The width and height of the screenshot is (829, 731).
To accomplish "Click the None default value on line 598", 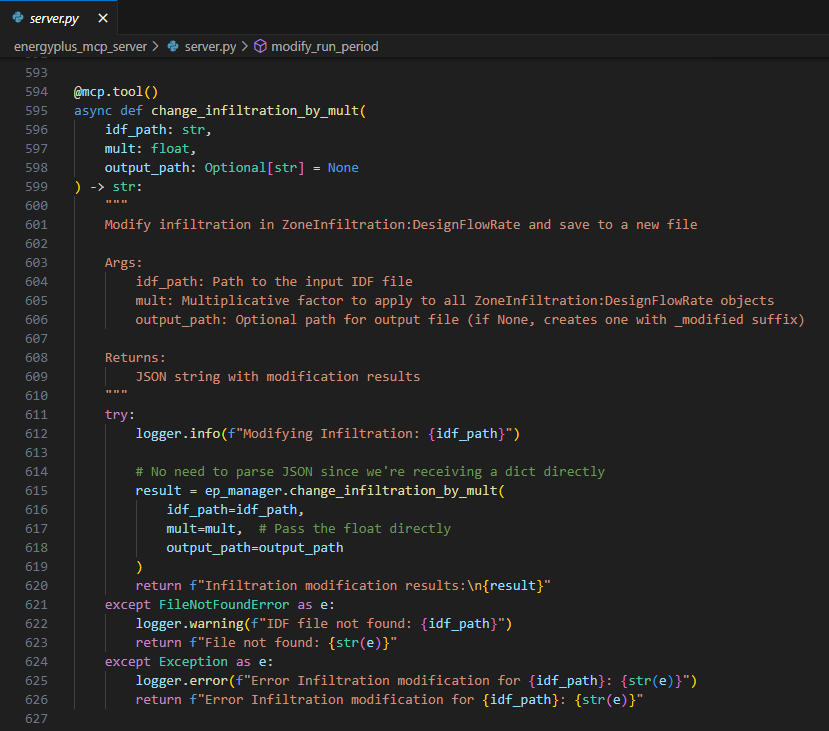I will coord(343,167).
